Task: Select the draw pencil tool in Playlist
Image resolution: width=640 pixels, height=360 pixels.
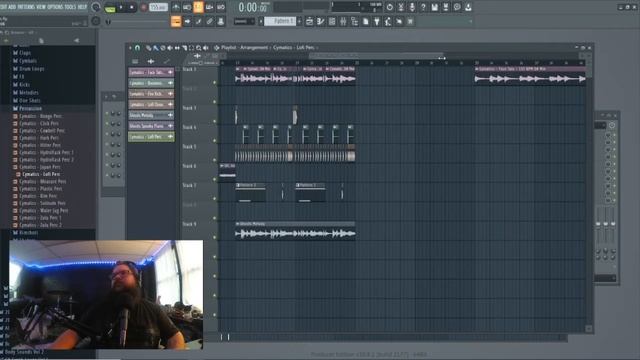Action: pyautogui.click(x=149, y=48)
